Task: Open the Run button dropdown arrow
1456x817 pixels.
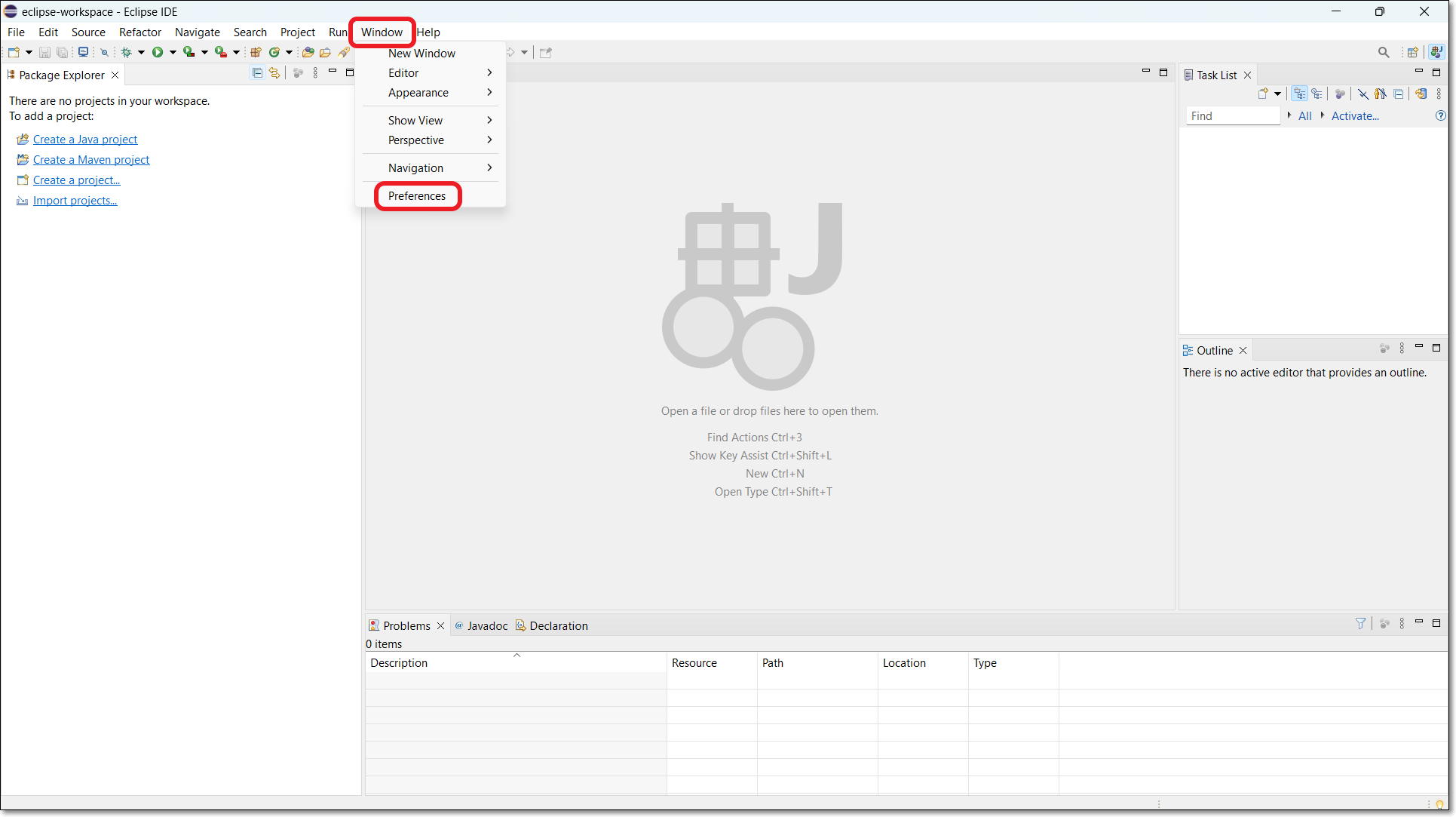Action: 173,52
